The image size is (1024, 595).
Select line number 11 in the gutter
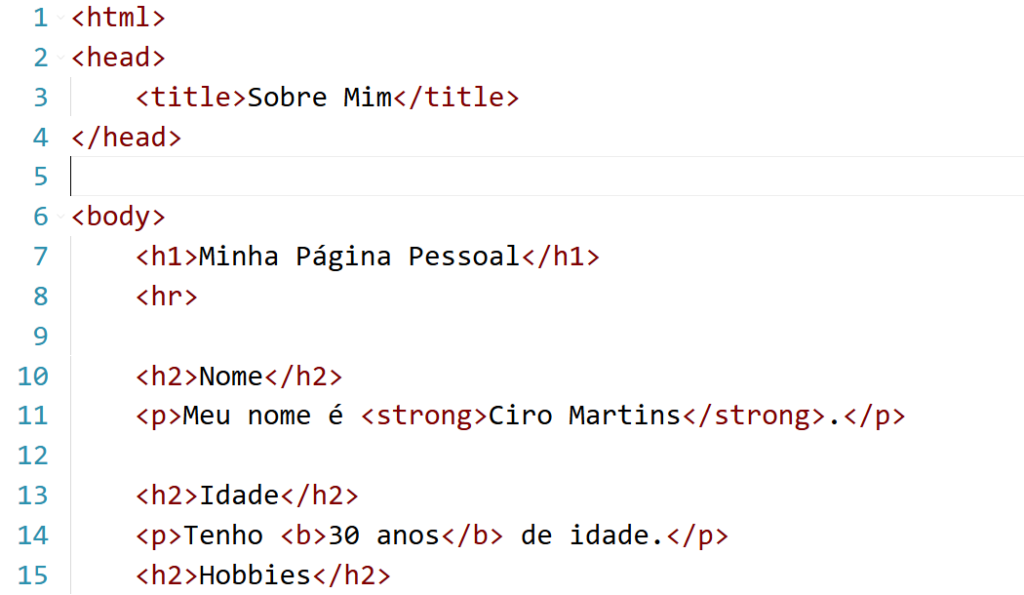[33, 416]
